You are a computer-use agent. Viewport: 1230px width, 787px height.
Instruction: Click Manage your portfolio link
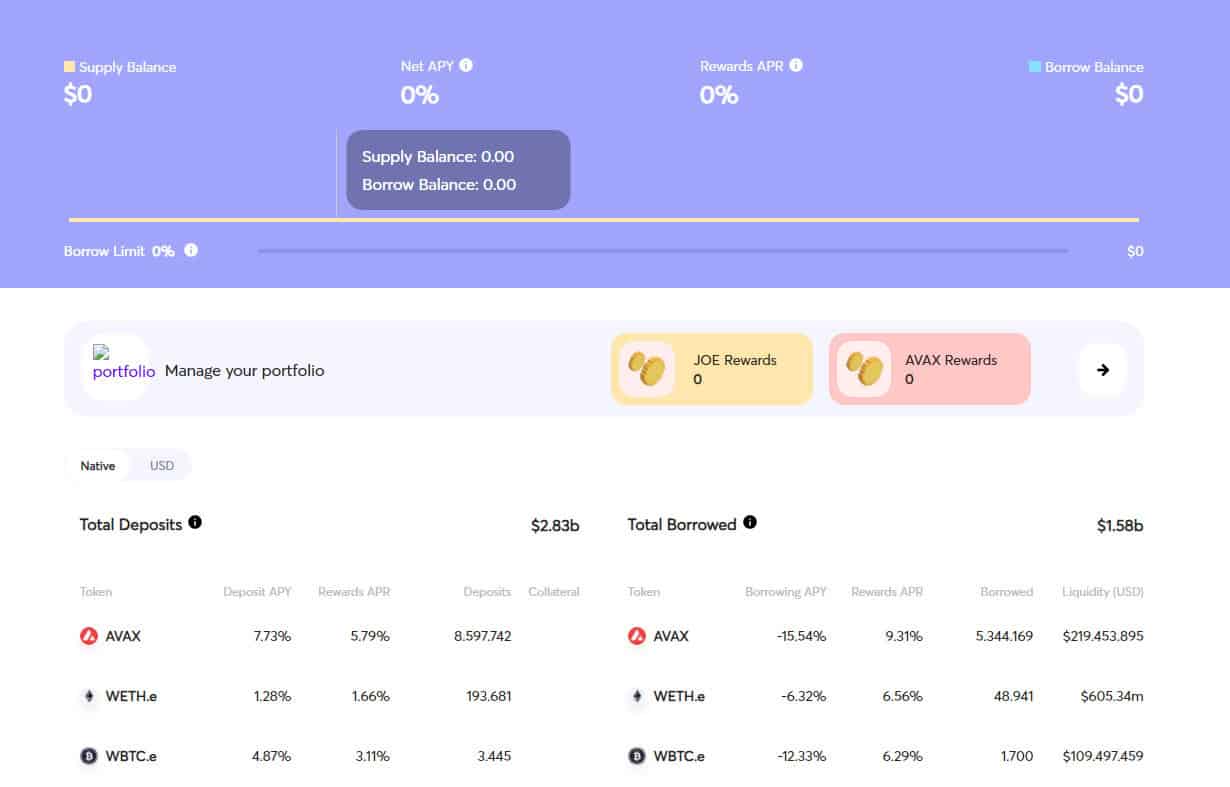[x=244, y=371]
